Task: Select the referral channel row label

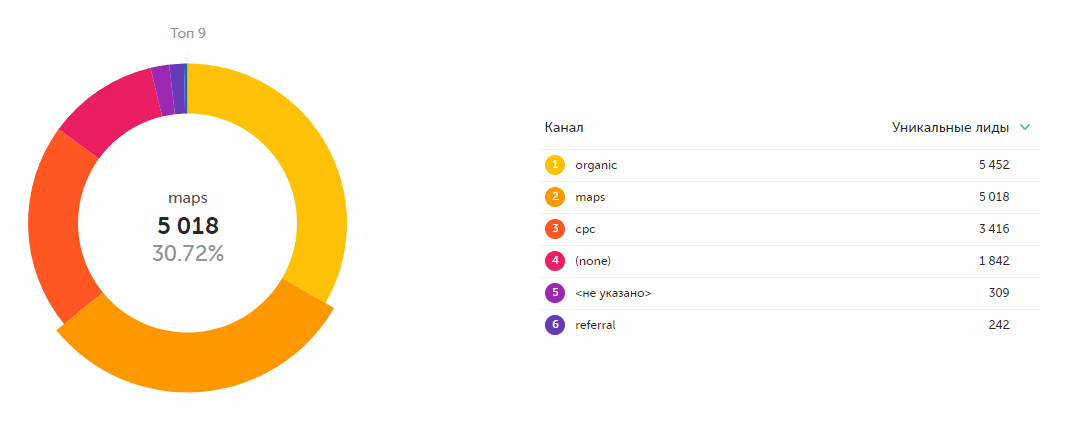Action: [595, 325]
